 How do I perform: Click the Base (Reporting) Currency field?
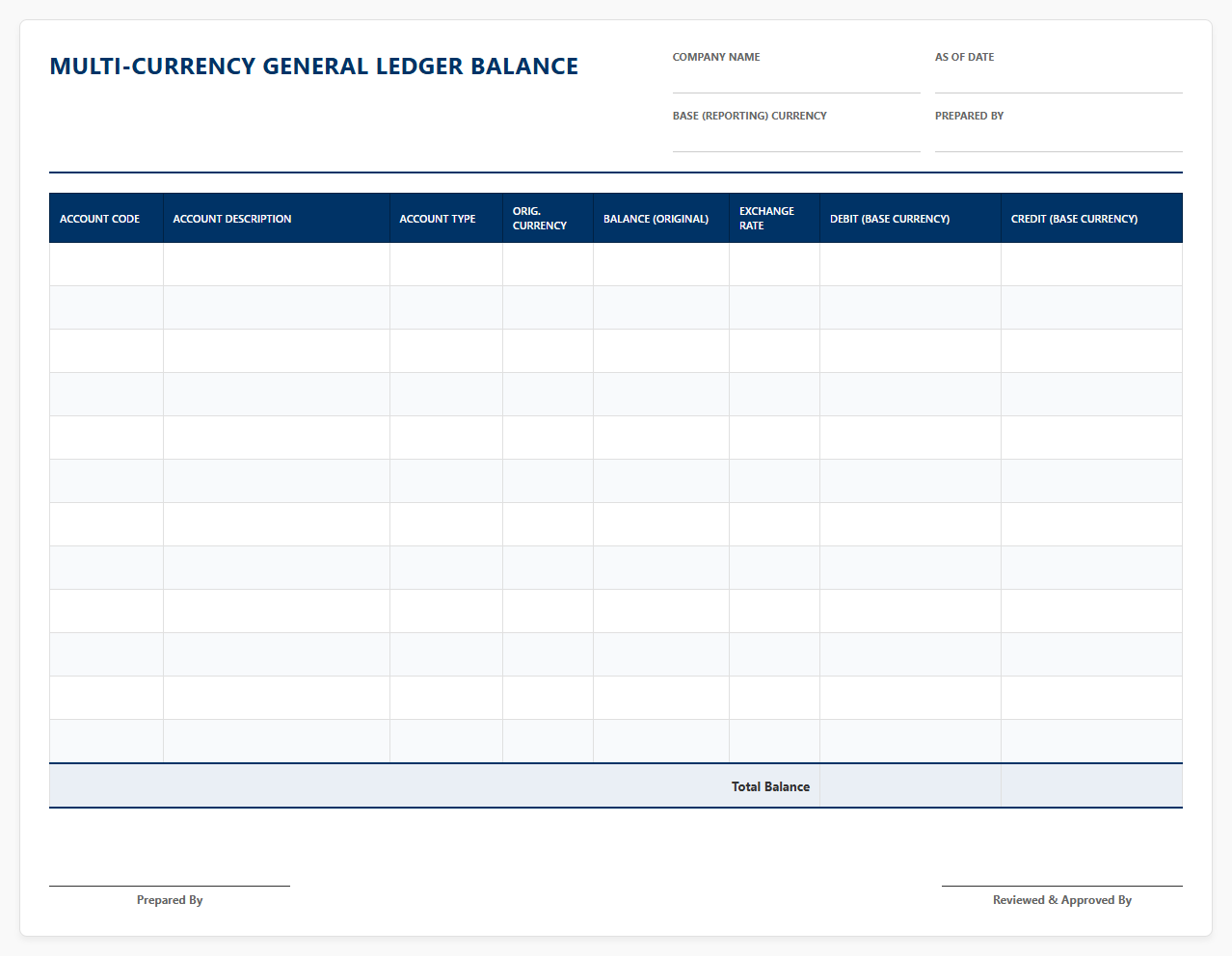point(796,140)
